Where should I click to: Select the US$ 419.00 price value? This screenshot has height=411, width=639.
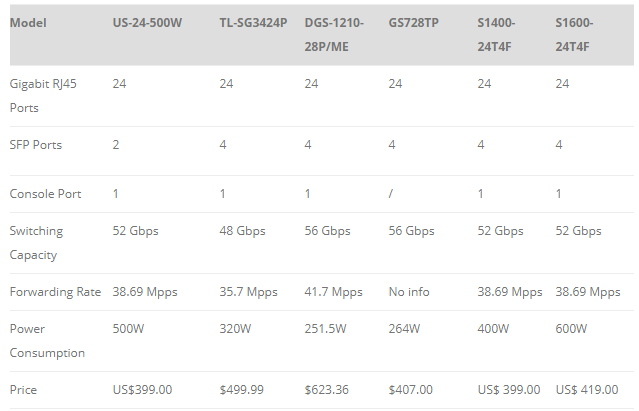click(586, 390)
